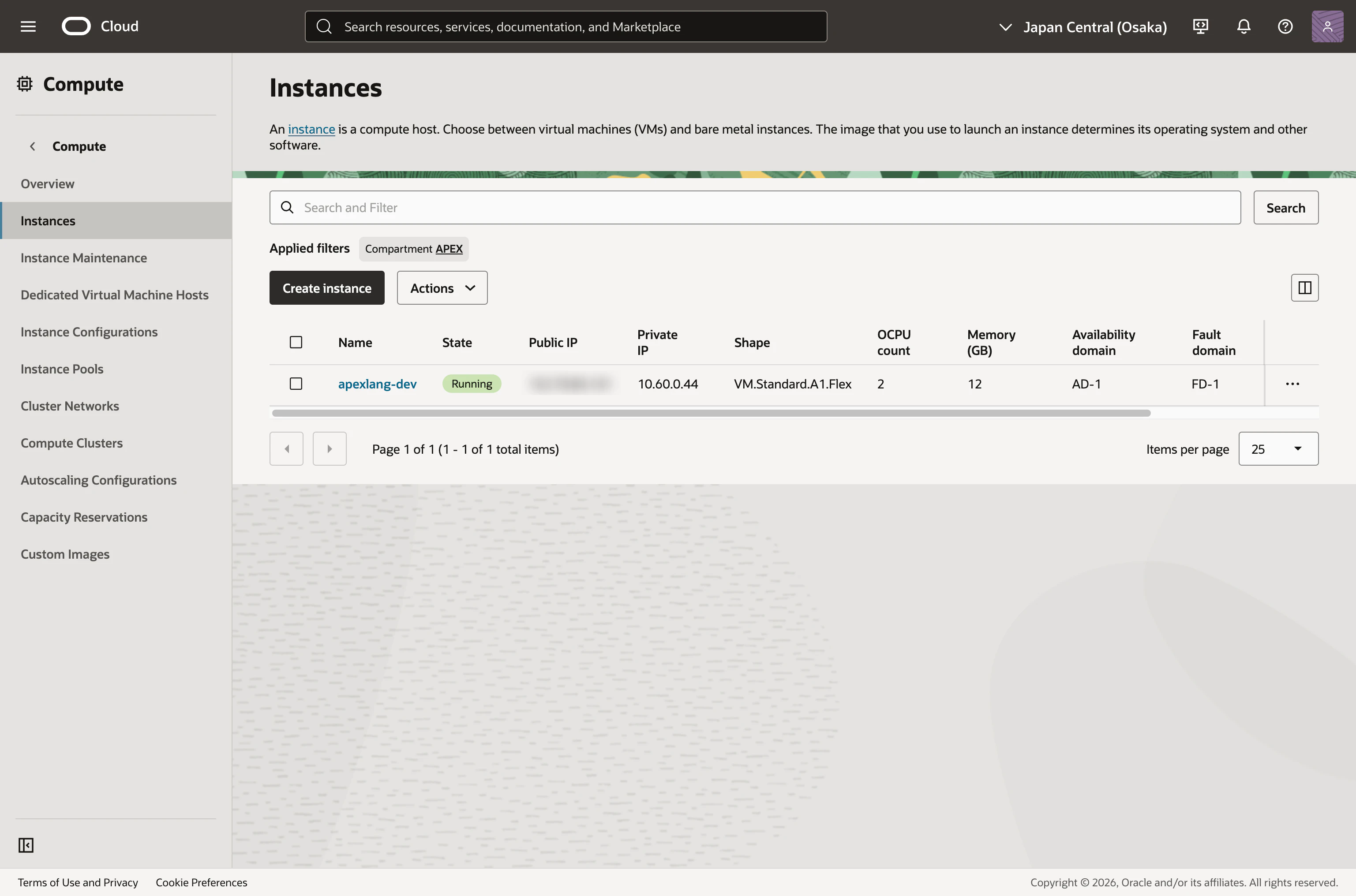This screenshot has height=896, width=1356.
Task: Click the Create instance button
Action: [327, 287]
